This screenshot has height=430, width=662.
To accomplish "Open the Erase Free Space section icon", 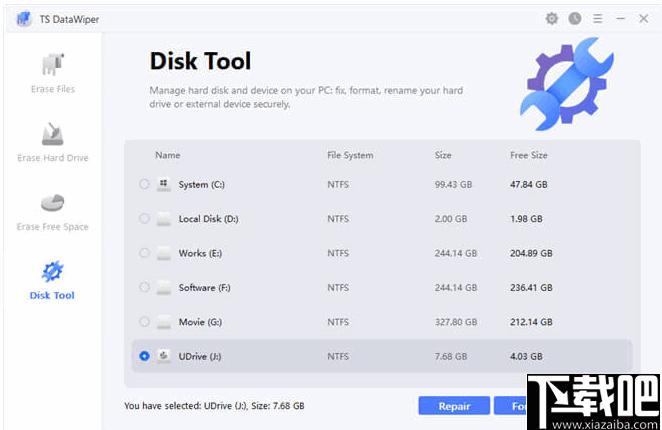I will coord(52,203).
